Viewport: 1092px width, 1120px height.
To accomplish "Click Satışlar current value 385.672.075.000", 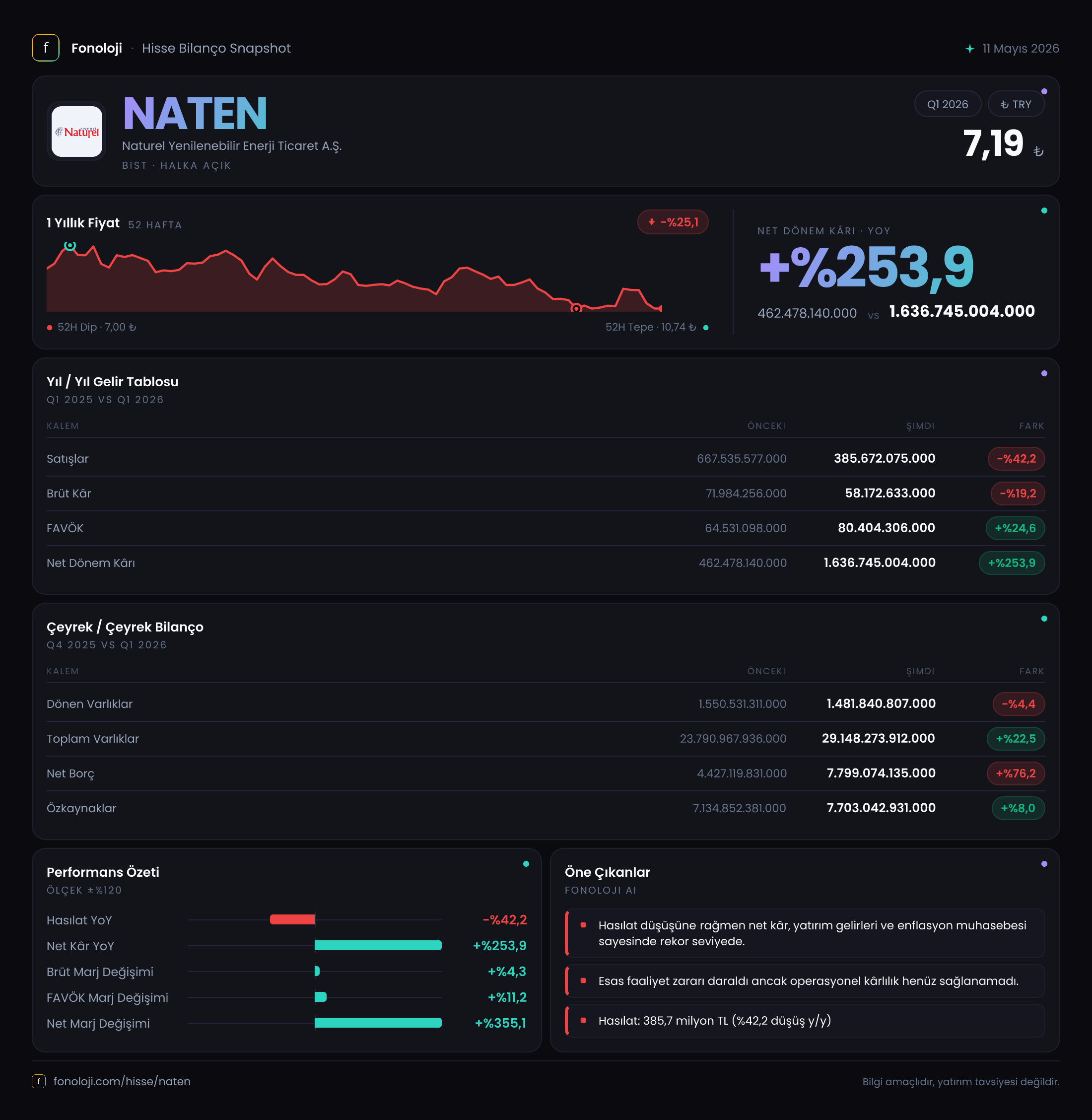I will (885, 458).
